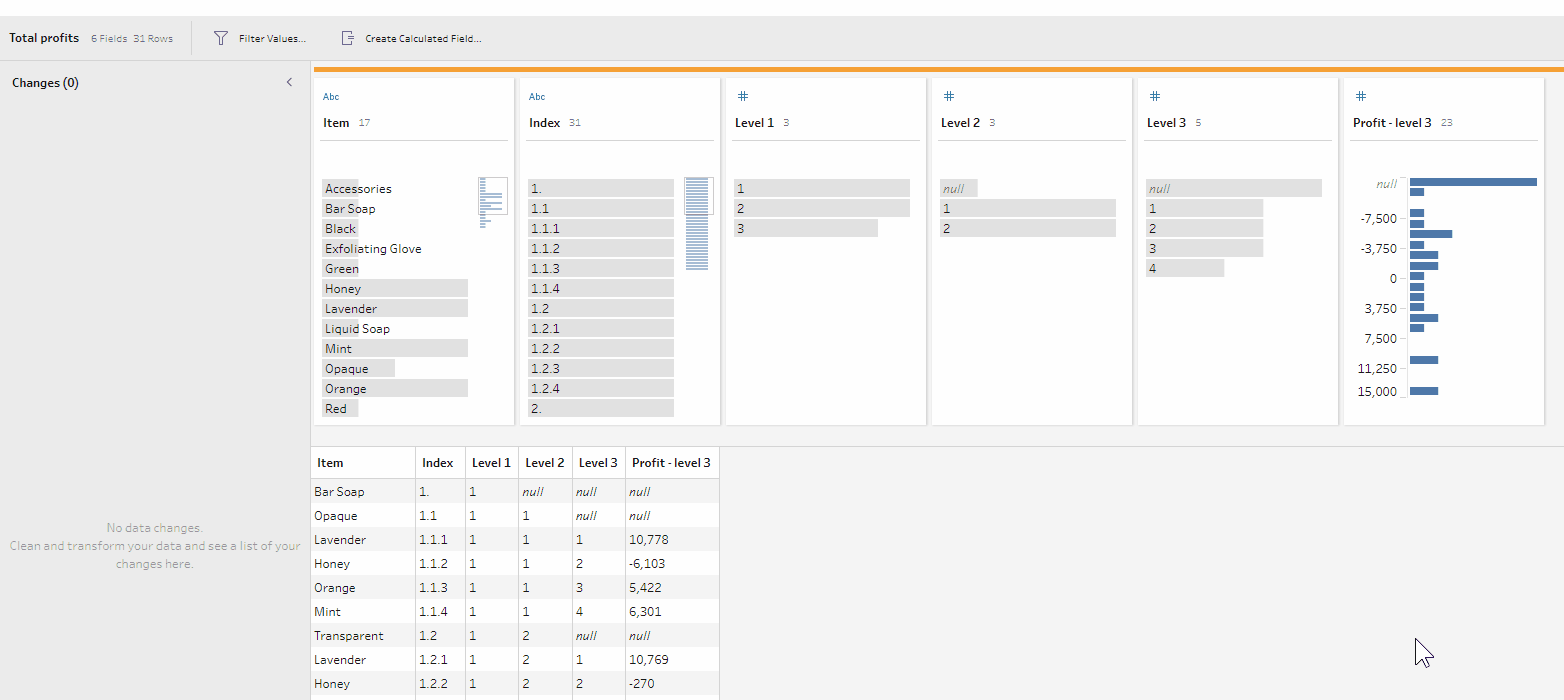Select Red value in Item card

(395, 408)
